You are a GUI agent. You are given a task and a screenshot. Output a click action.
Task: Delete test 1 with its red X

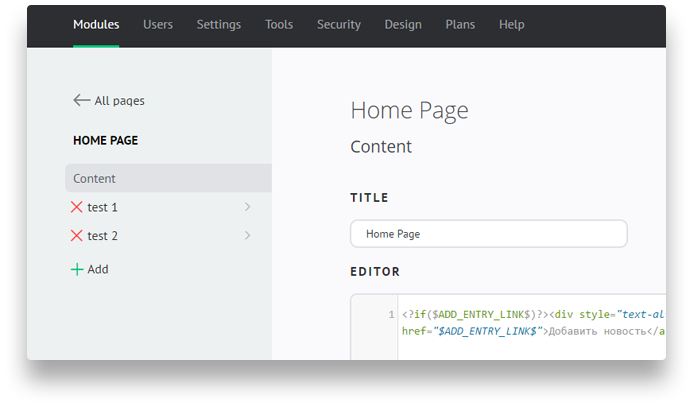click(76, 207)
